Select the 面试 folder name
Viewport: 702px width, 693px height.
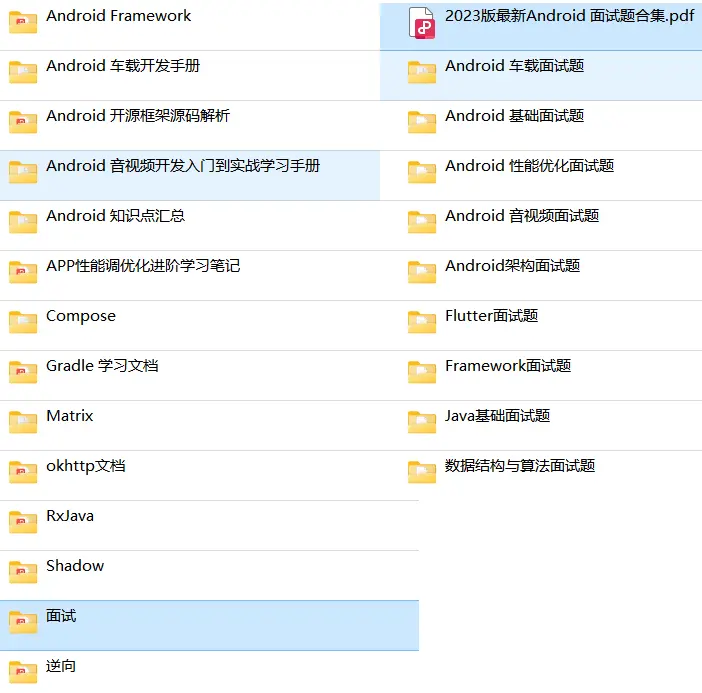[61, 616]
